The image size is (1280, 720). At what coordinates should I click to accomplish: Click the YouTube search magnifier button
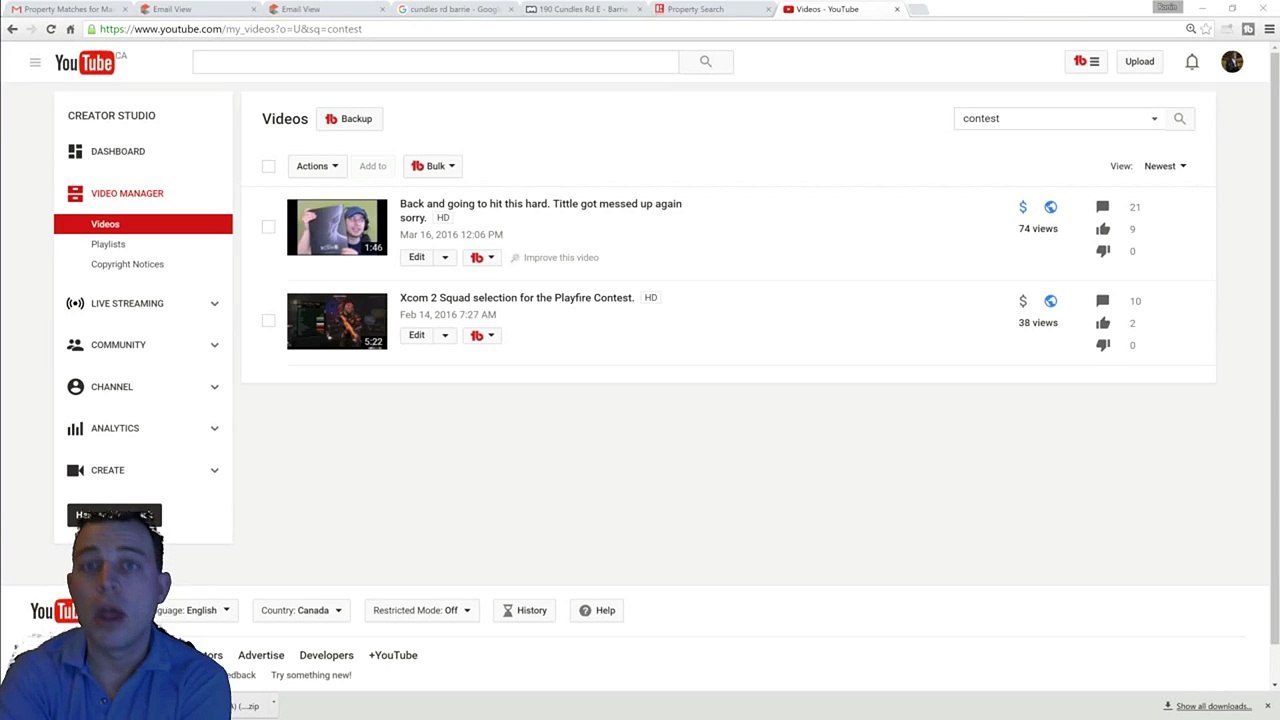706,62
